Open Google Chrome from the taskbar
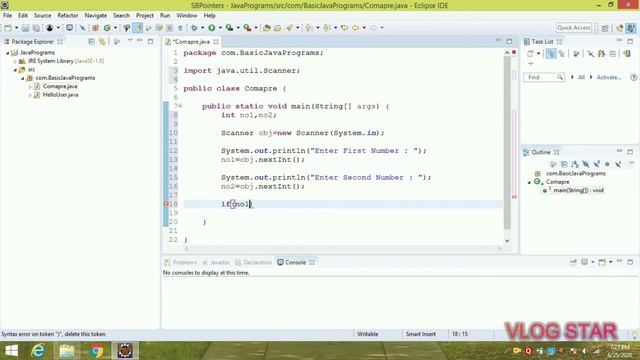The image size is (640, 360). click(x=96, y=351)
